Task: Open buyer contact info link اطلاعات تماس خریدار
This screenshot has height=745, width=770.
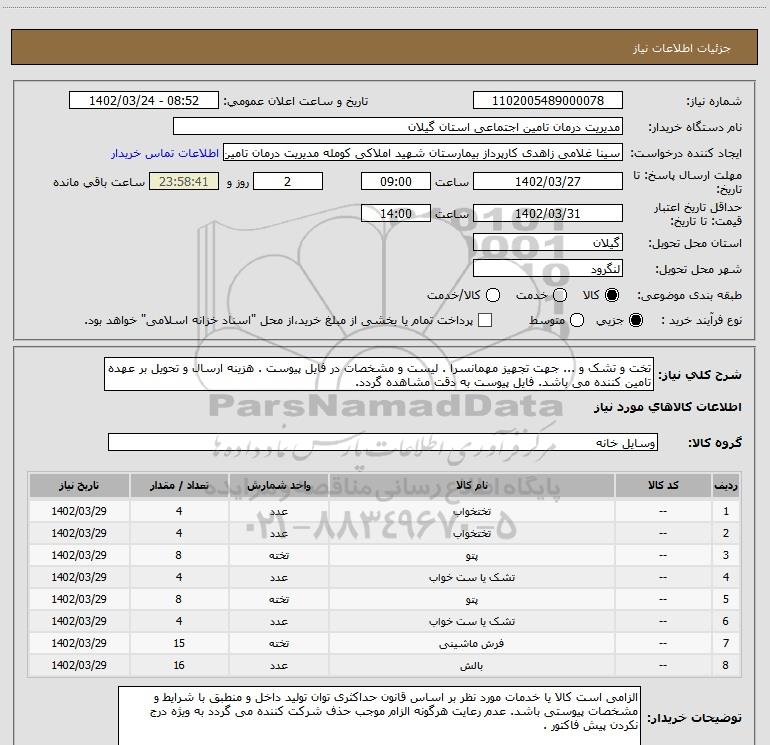Action: (x=165, y=153)
